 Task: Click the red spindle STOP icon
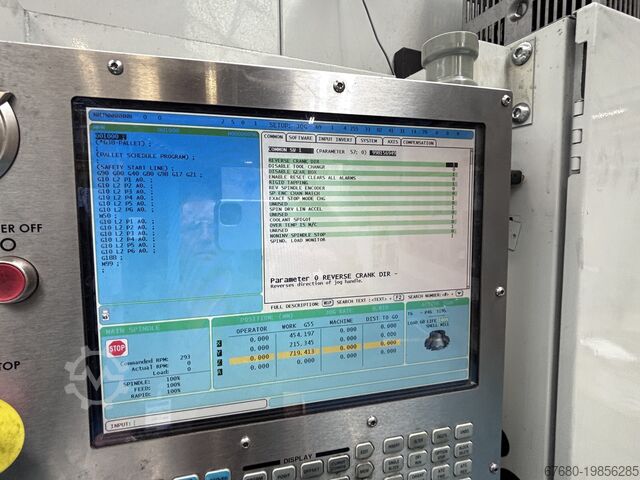pos(117,349)
